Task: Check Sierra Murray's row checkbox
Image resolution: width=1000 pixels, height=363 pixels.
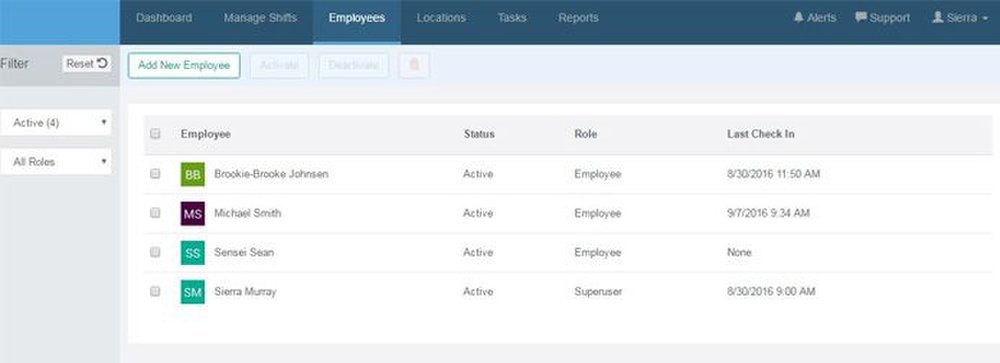Action: pos(155,292)
